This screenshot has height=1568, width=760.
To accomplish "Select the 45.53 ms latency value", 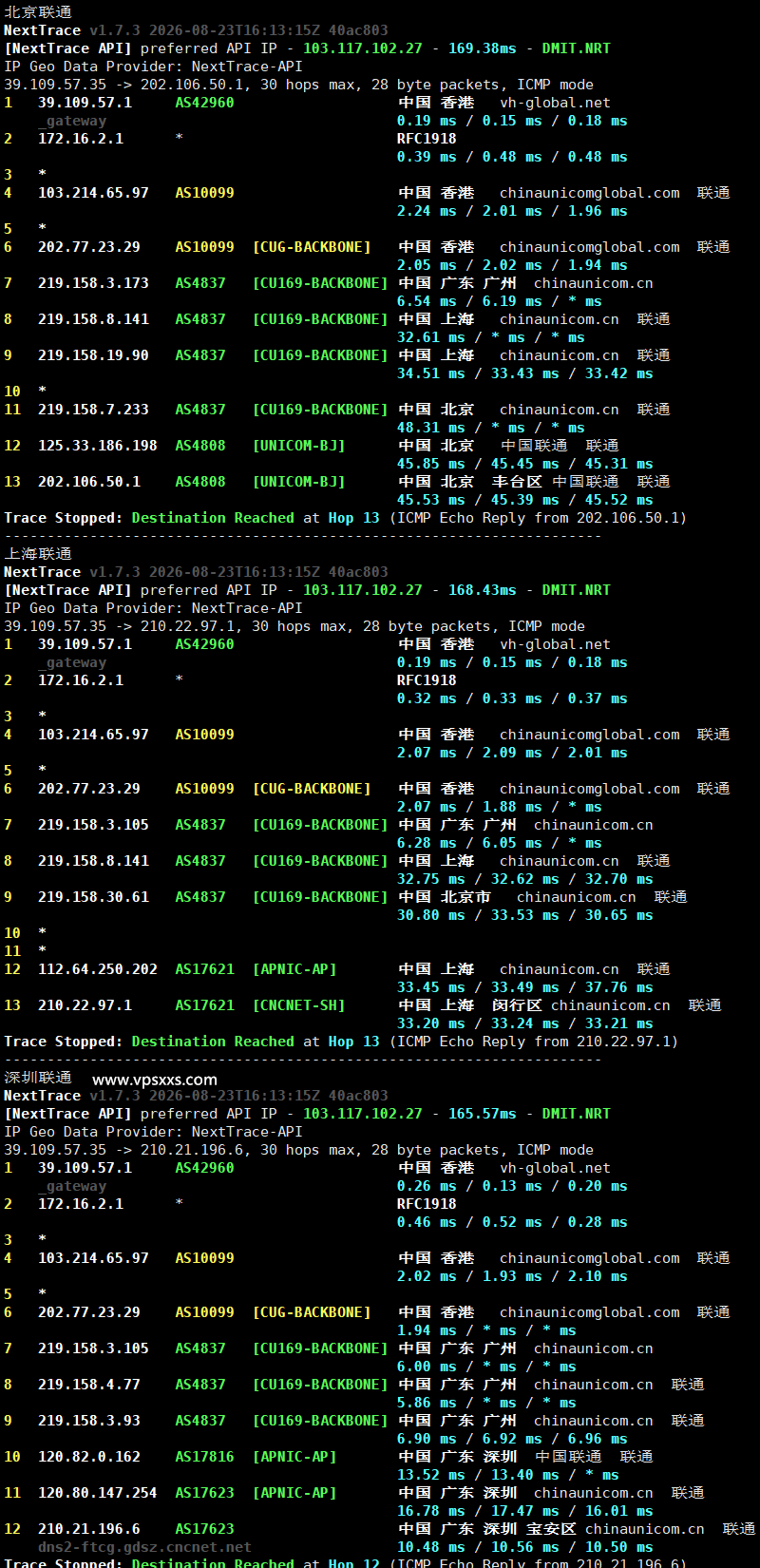I will coord(431,500).
